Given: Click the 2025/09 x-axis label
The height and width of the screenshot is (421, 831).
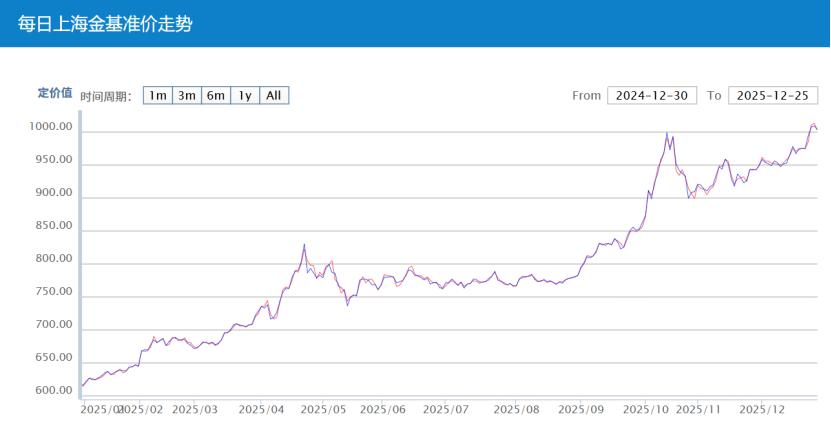Looking at the screenshot, I should coord(580,409).
